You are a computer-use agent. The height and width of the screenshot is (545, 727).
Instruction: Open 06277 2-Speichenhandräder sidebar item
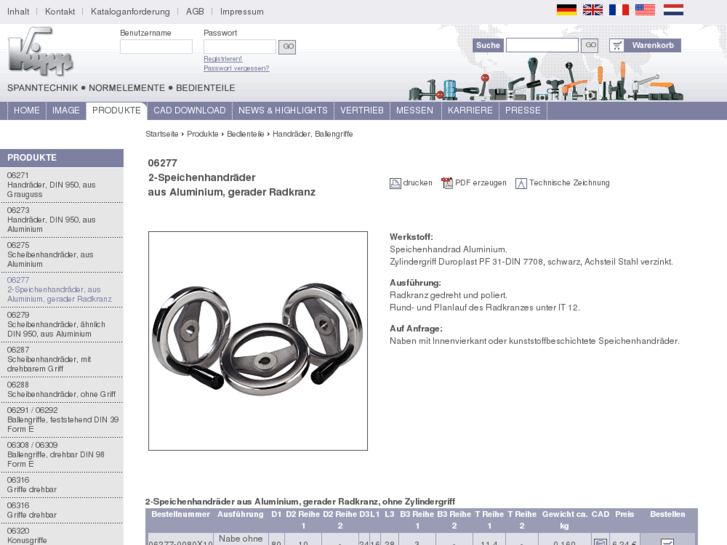coord(62,289)
